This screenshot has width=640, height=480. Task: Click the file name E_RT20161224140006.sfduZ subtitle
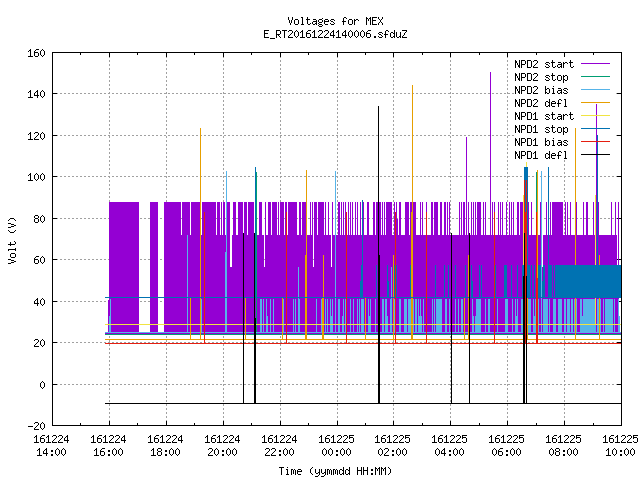coord(335,34)
